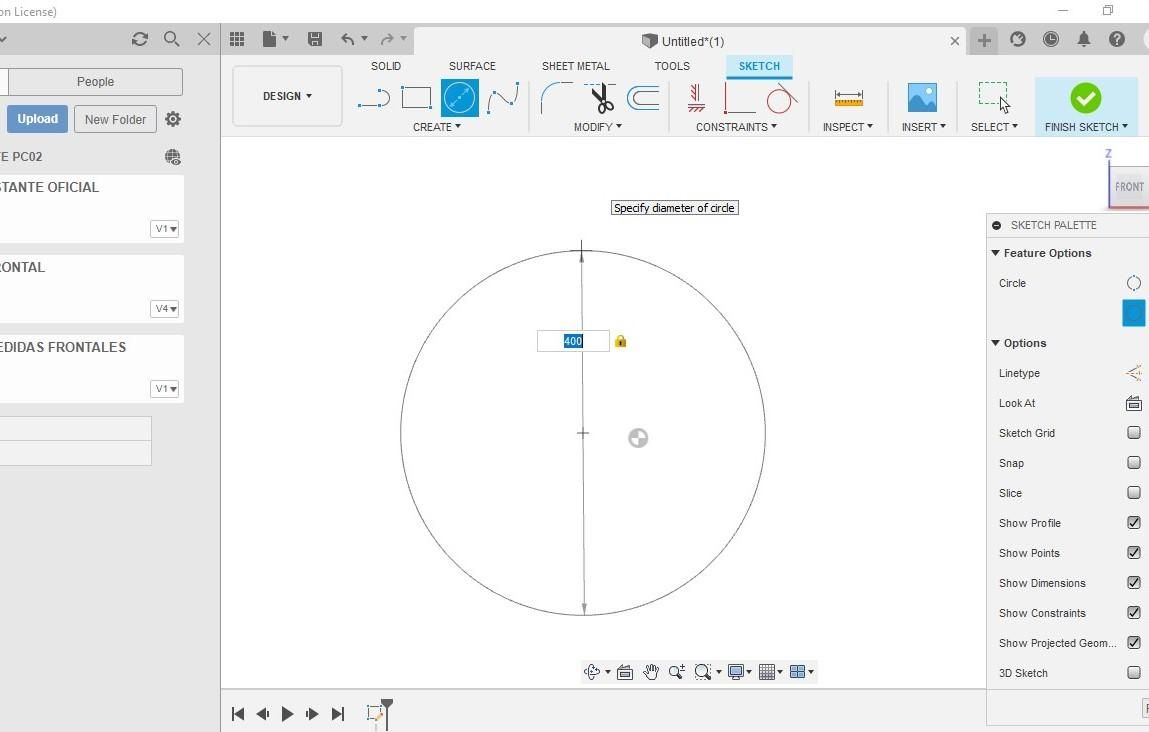This screenshot has width=1149, height=732.
Task: Click the Insert Image icon
Action: (922, 97)
